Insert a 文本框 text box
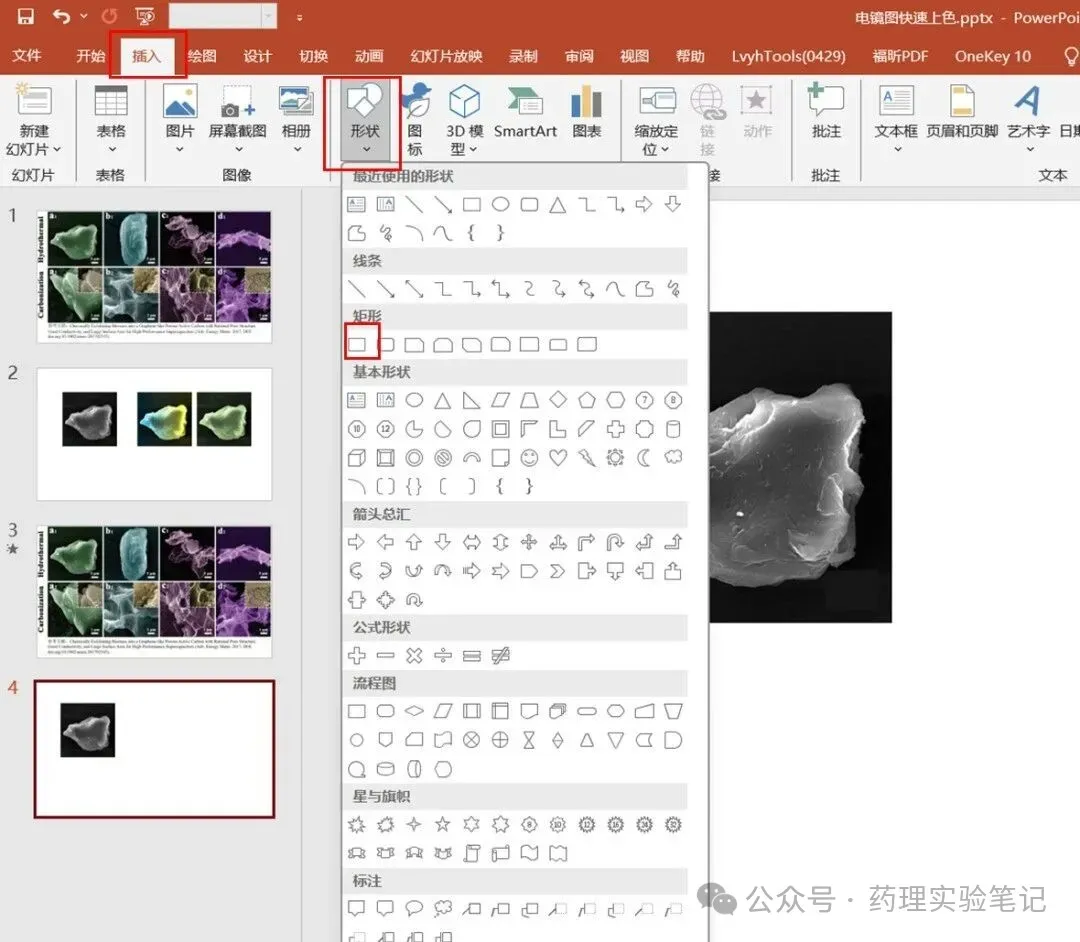Screen dimensions: 1080x942 point(896,120)
